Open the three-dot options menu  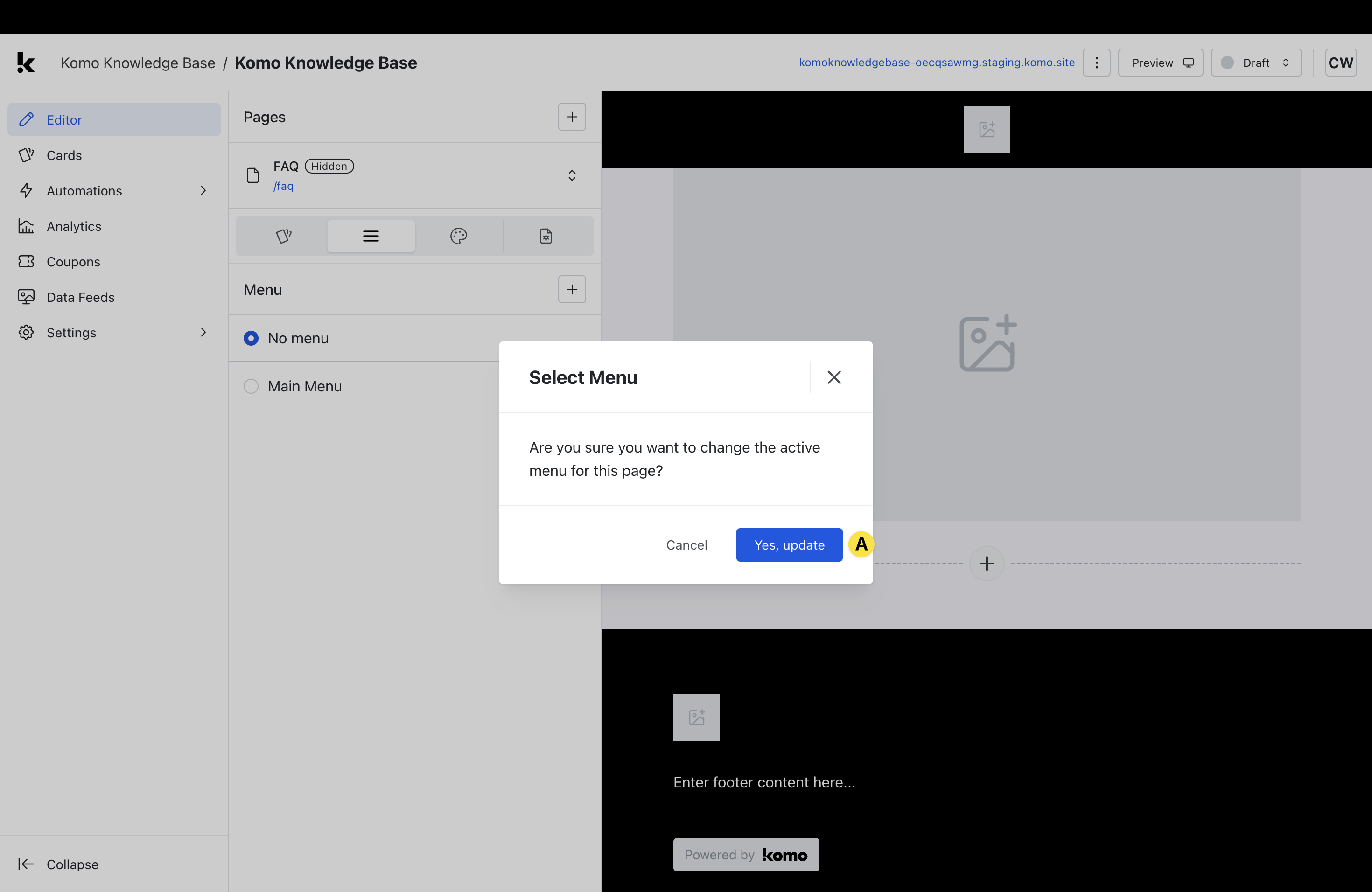pos(1097,62)
